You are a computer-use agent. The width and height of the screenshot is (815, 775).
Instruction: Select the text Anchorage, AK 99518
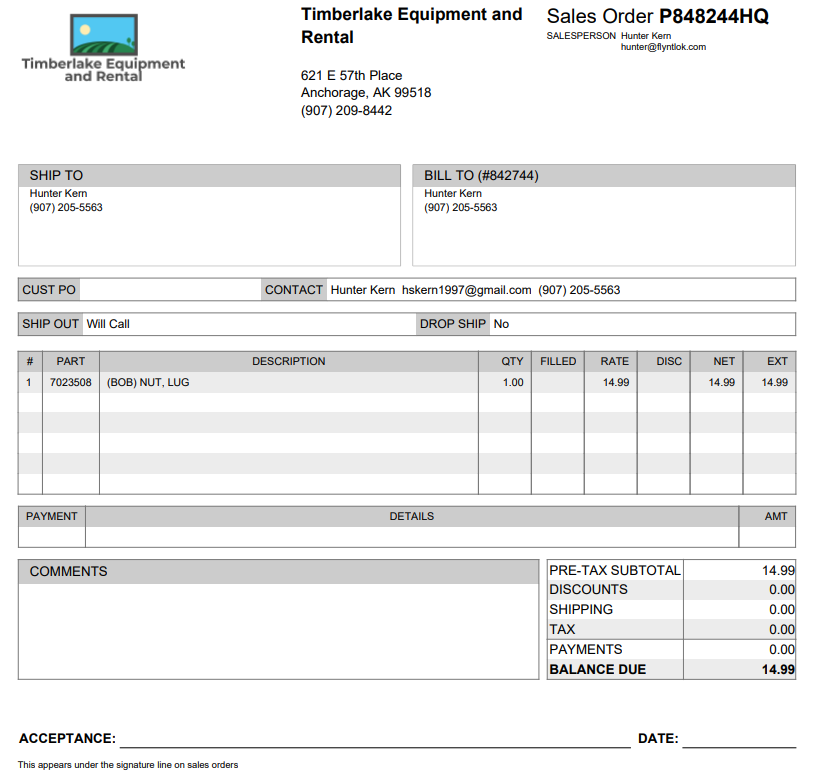coord(366,93)
